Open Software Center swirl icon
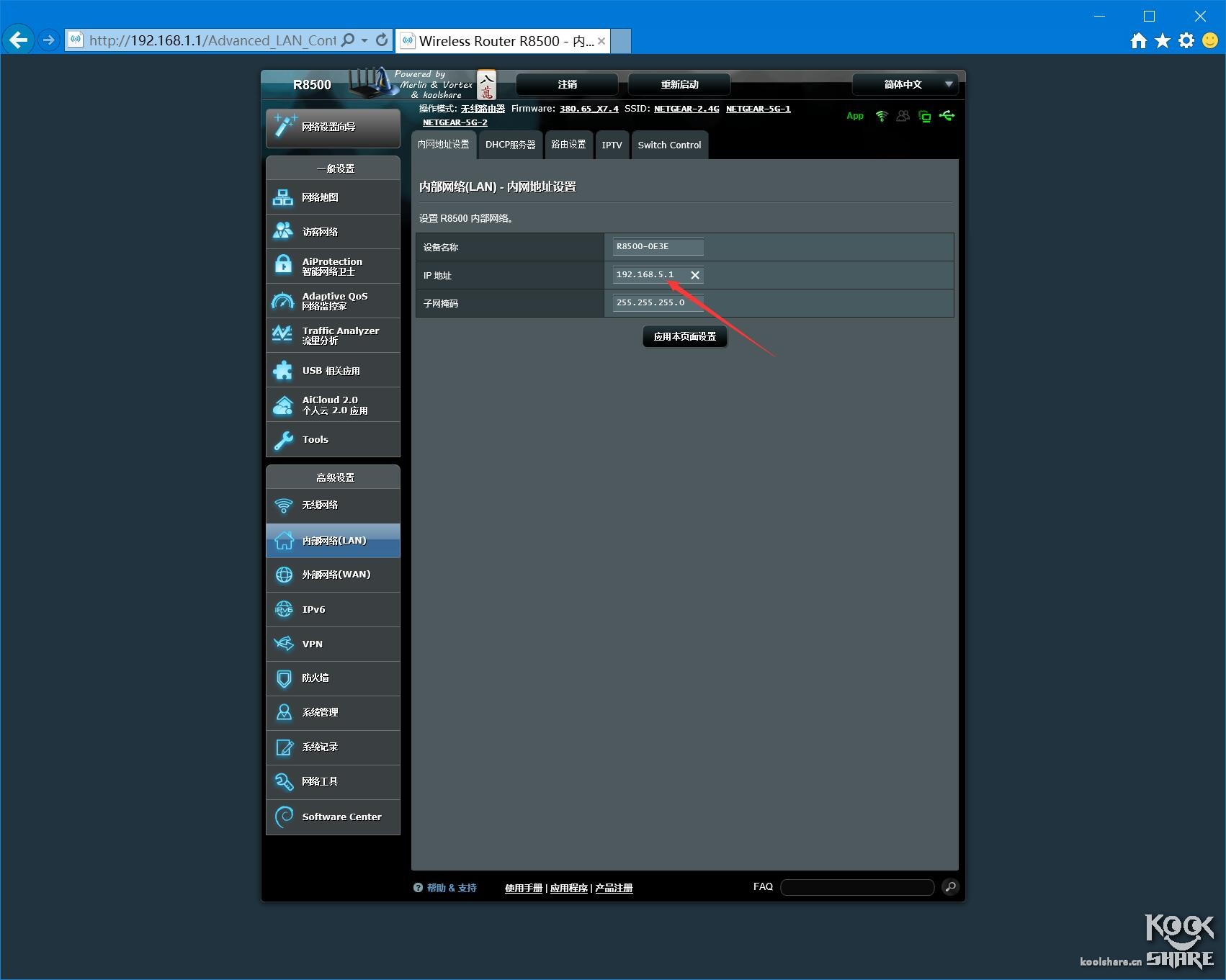The image size is (1226, 980). coord(283,817)
